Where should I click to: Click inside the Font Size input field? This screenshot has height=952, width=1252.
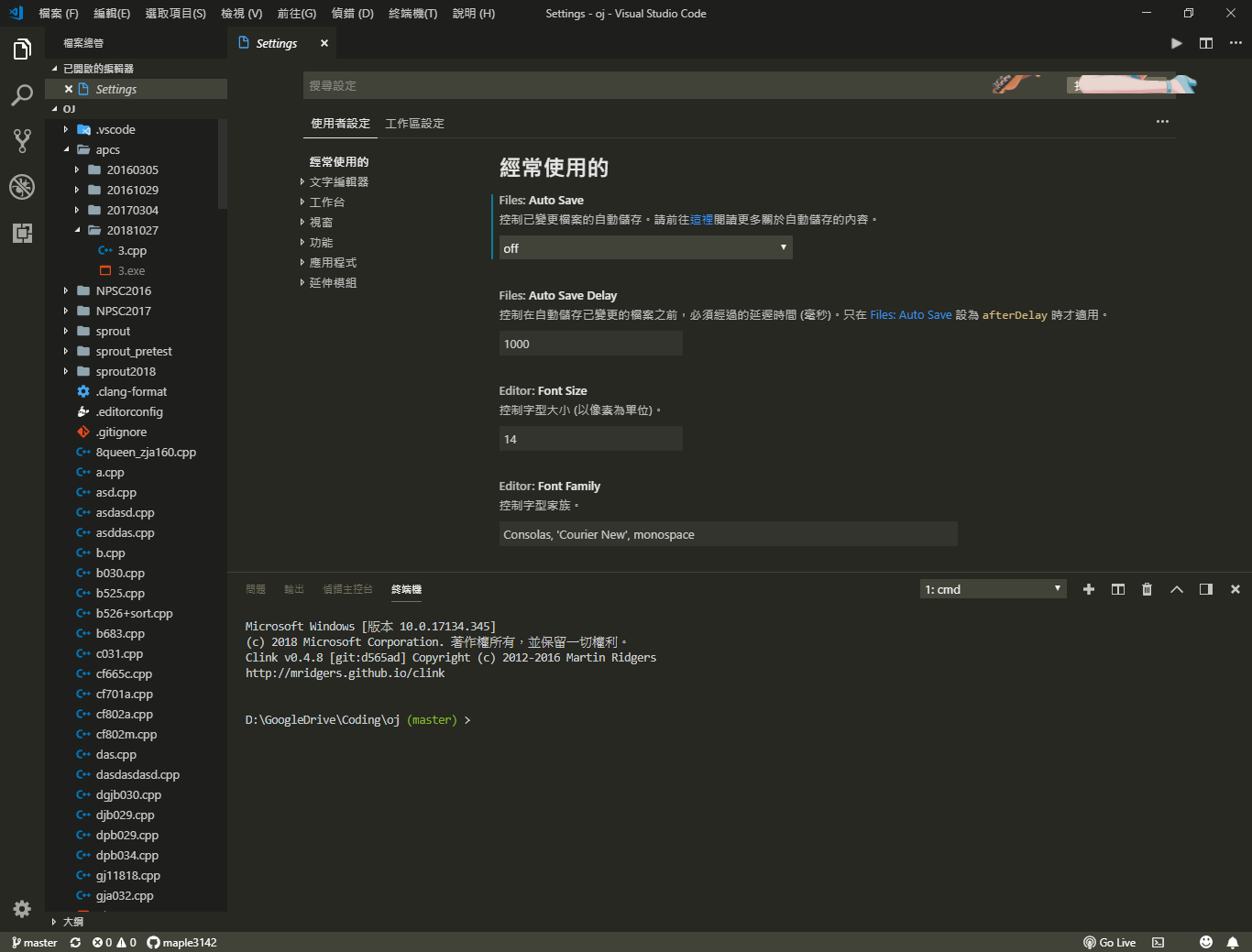[590, 438]
